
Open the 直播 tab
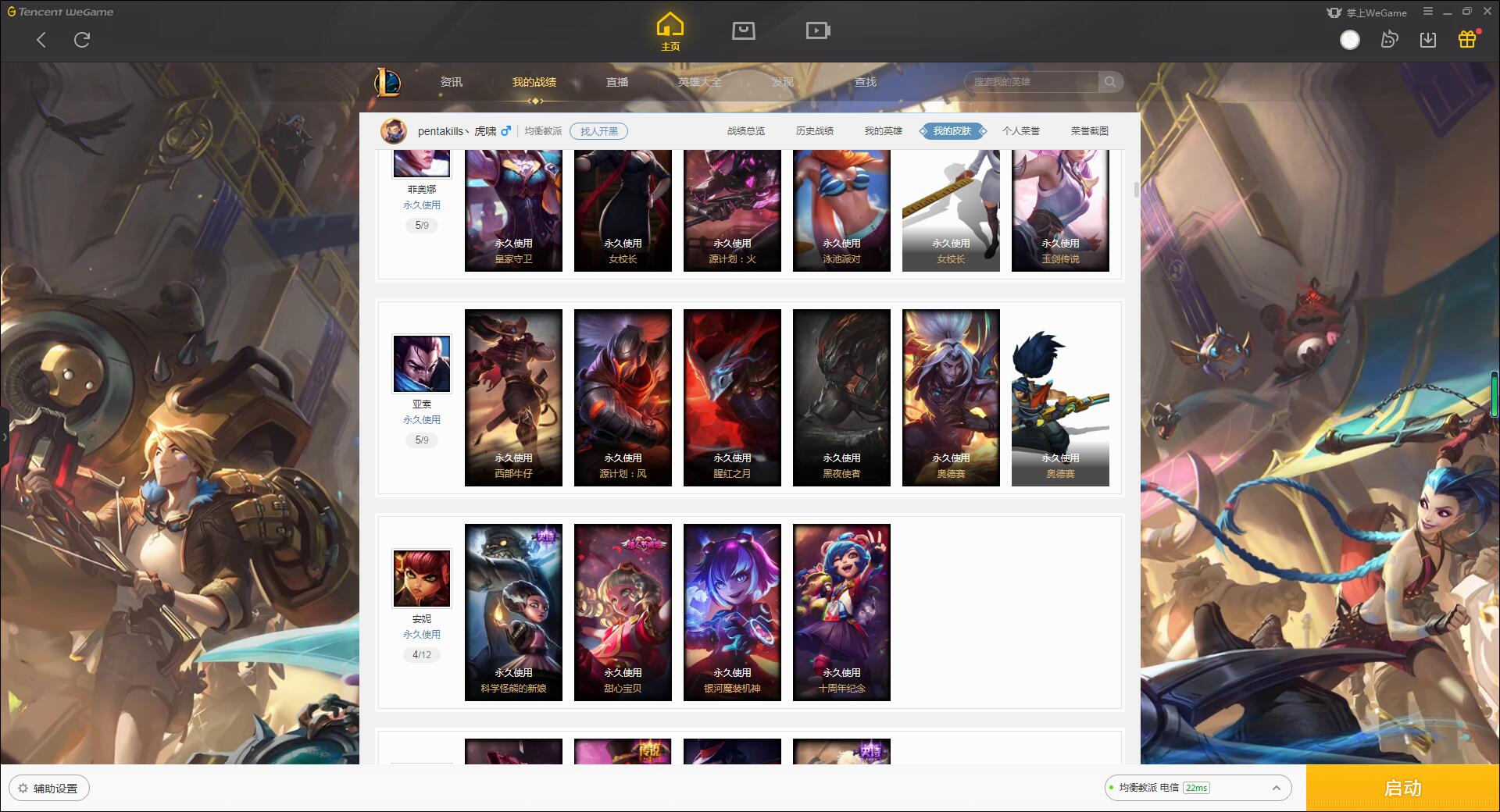coord(617,82)
